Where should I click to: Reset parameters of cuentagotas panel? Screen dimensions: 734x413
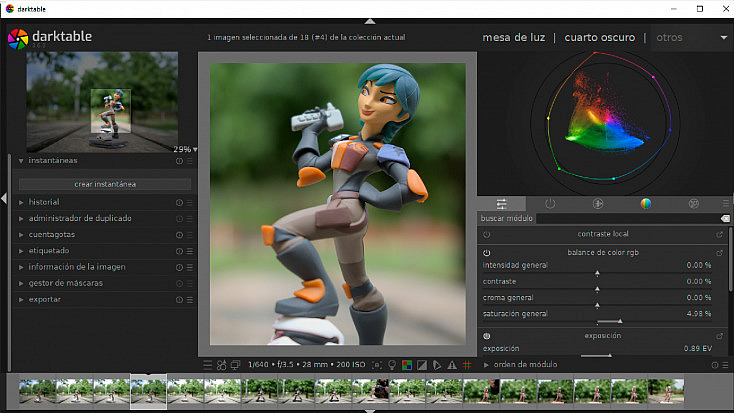(x=179, y=235)
